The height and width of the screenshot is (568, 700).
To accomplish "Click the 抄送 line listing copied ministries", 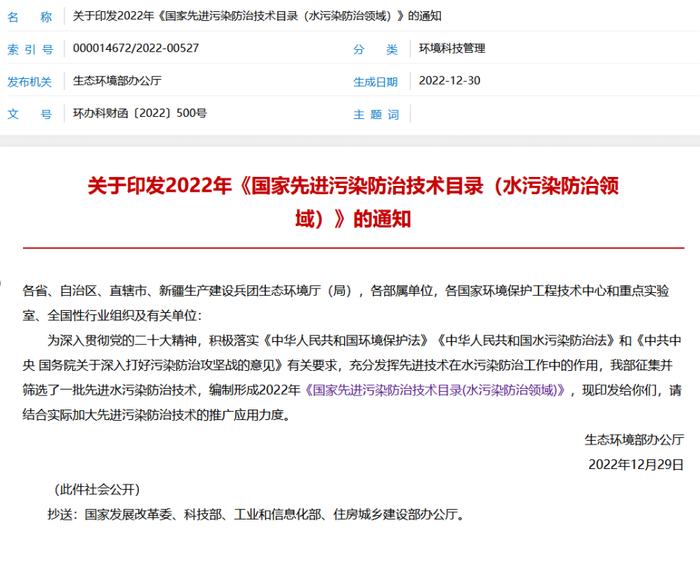I will pyautogui.click(x=258, y=515).
